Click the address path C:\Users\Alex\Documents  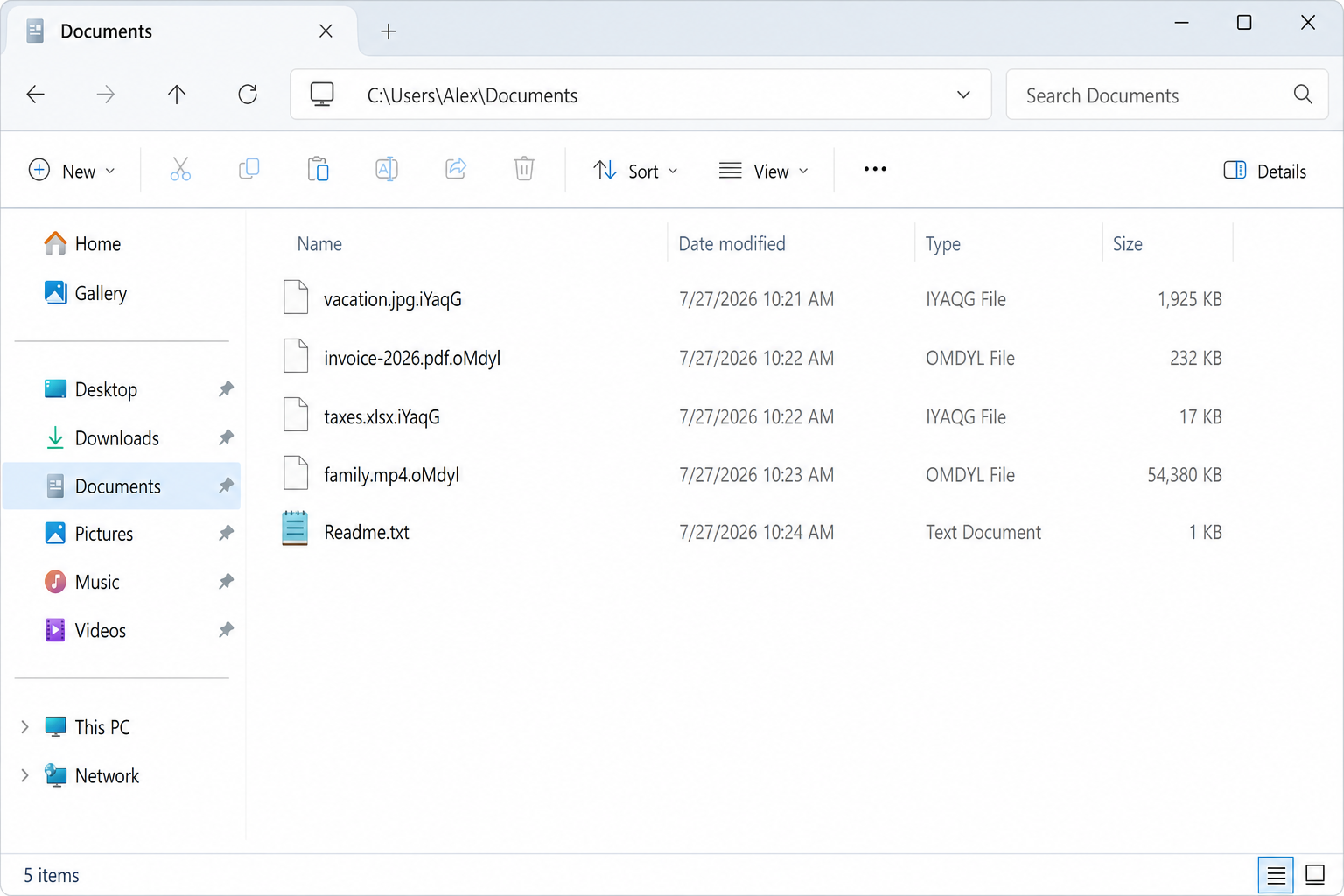click(x=472, y=95)
